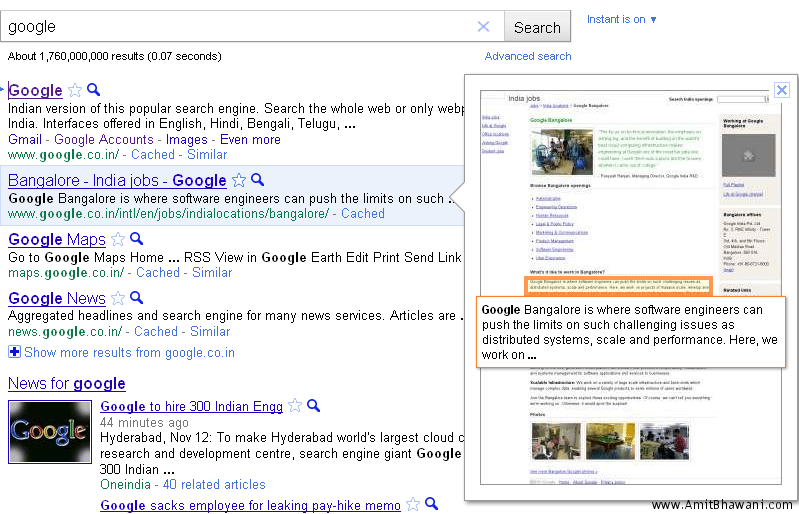This screenshot has width=799, height=514.
Task: Open preview magnifier for Bangalore India jobs
Action: [258, 179]
